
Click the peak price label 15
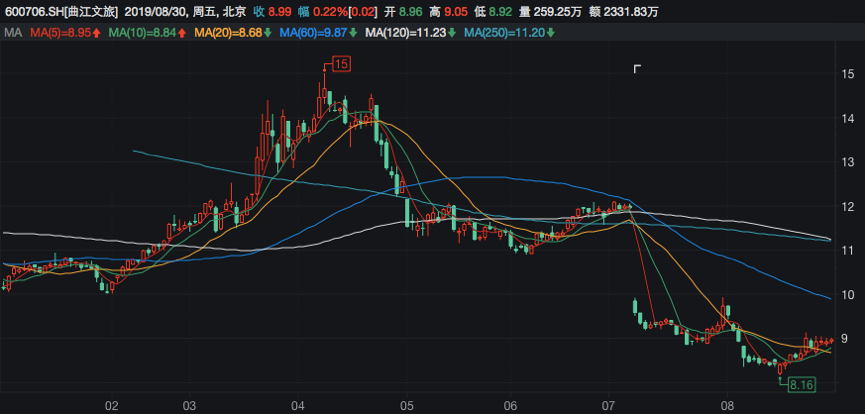pos(341,65)
